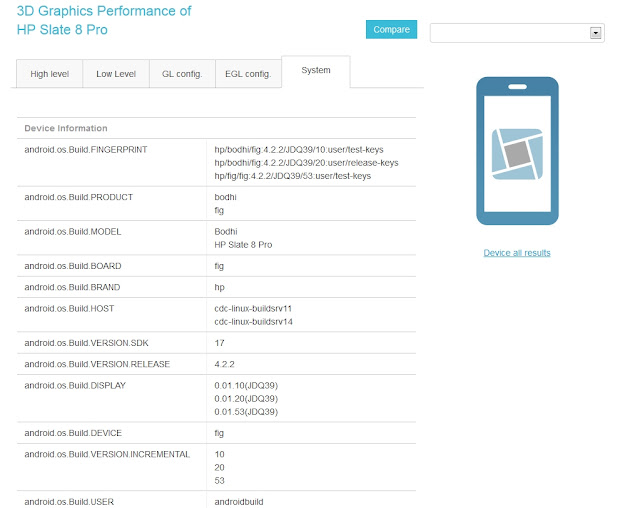The width and height of the screenshot is (640, 508).
Task: Click the phone device image
Action: click(517, 151)
